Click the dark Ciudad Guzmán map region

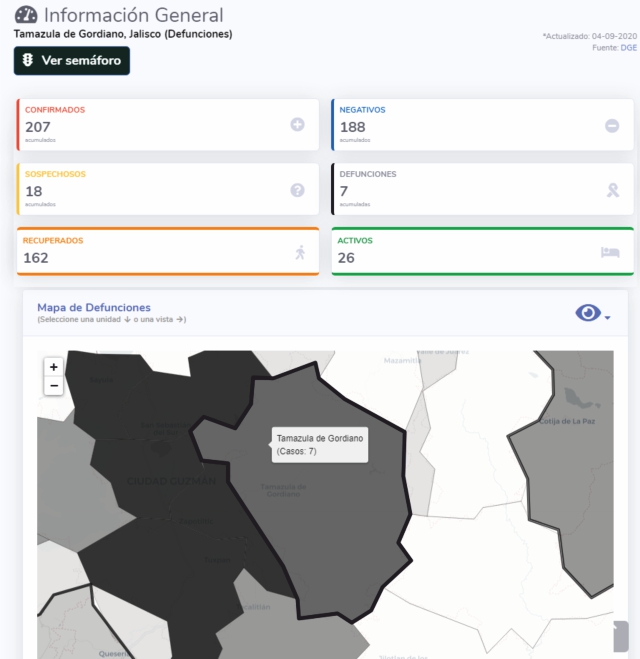150,520
